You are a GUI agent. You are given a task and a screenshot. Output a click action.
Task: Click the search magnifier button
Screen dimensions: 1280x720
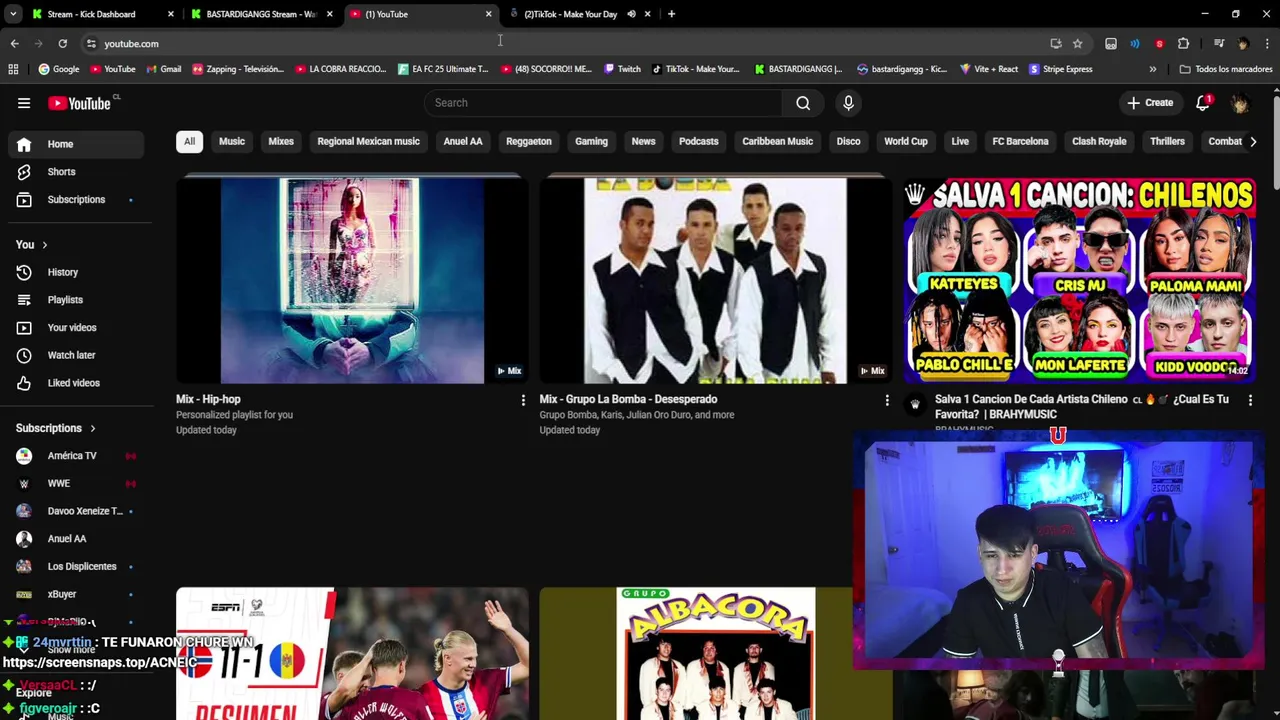pos(803,103)
